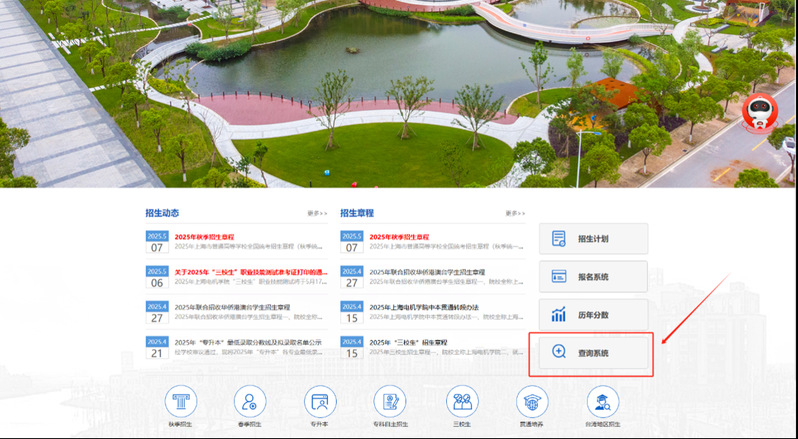
Task: Open the 春季招生 icon
Action: 250,403
